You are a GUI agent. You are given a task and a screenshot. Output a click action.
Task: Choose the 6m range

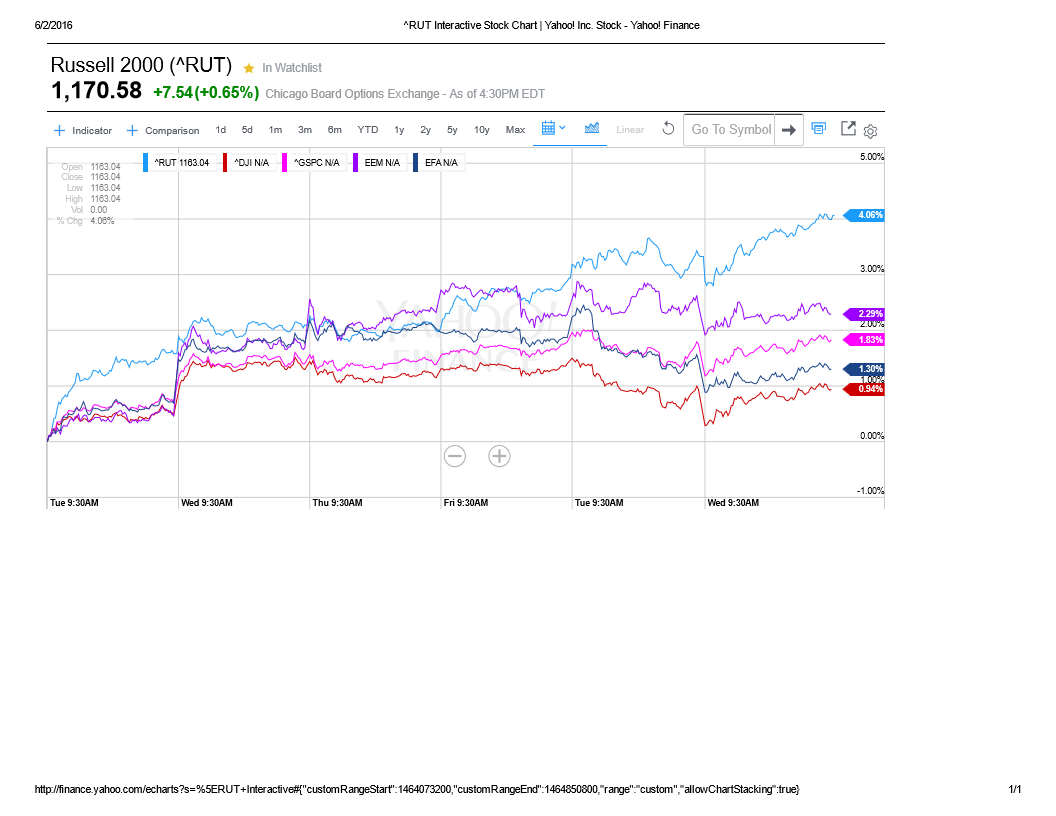pos(334,130)
